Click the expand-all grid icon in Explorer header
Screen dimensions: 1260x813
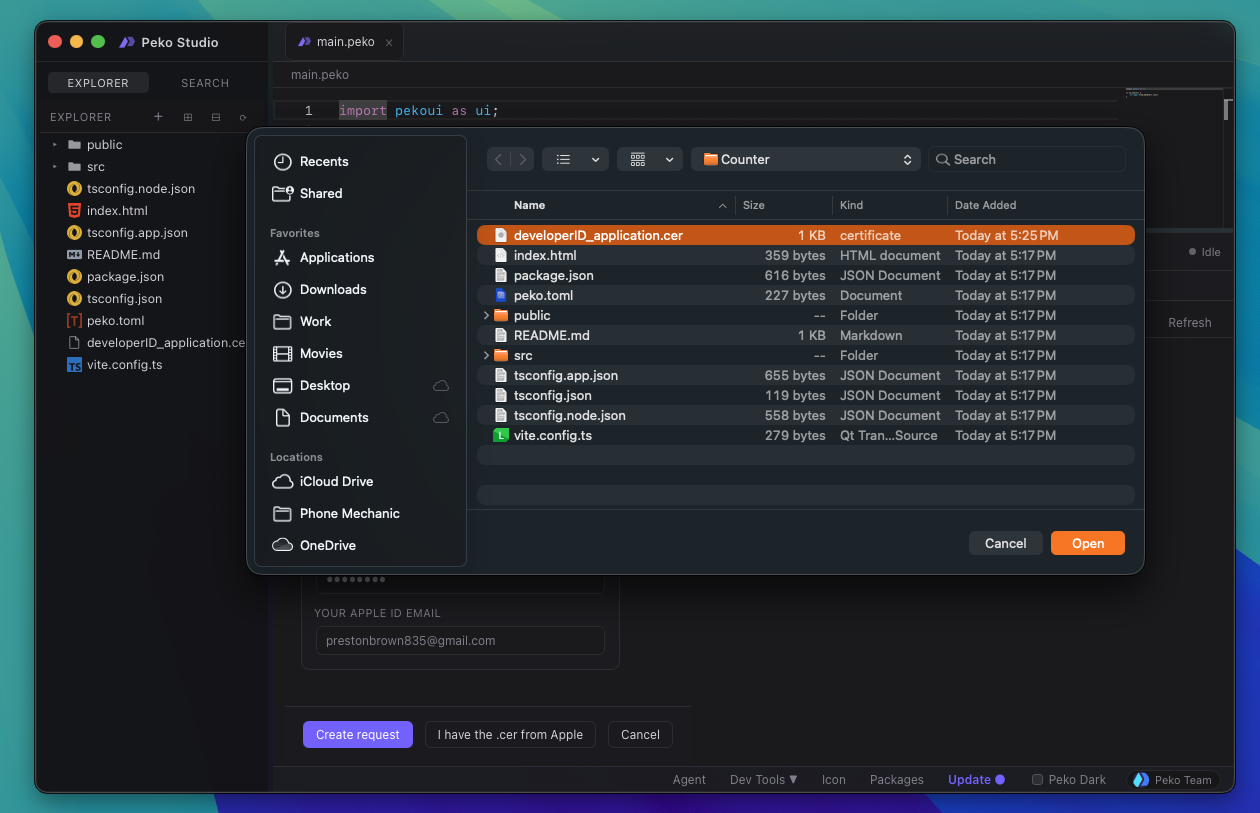coord(187,117)
